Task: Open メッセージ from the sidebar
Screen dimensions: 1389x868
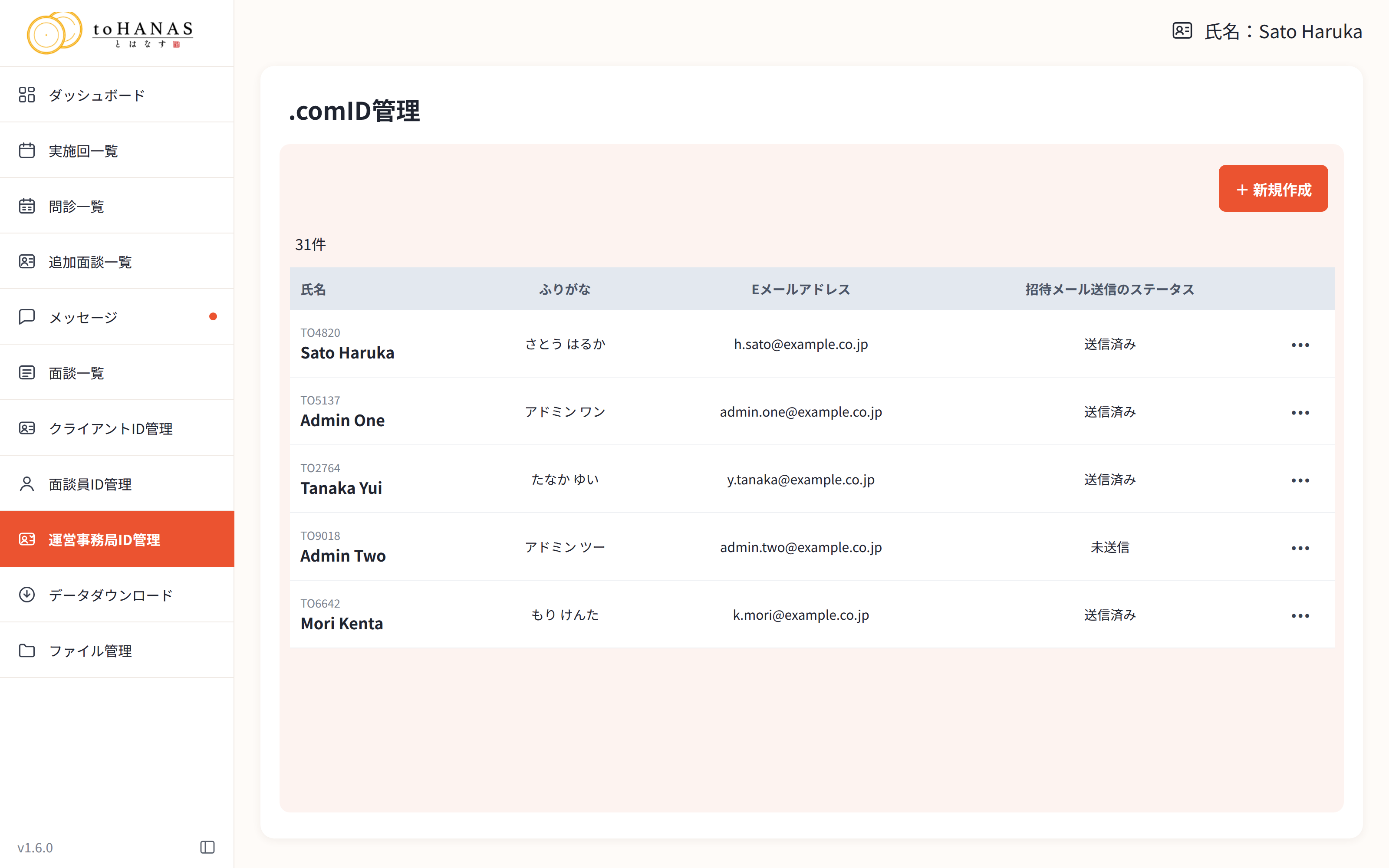Action: 117,317
